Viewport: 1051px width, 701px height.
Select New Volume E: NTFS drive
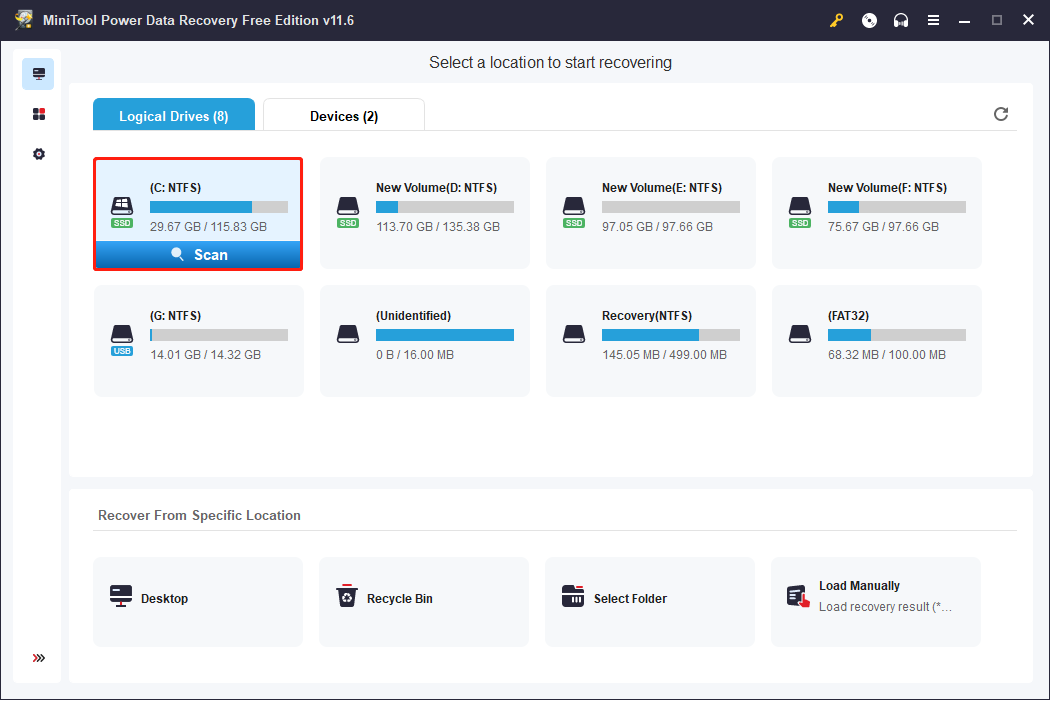pyautogui.click(x=650, y=212)
